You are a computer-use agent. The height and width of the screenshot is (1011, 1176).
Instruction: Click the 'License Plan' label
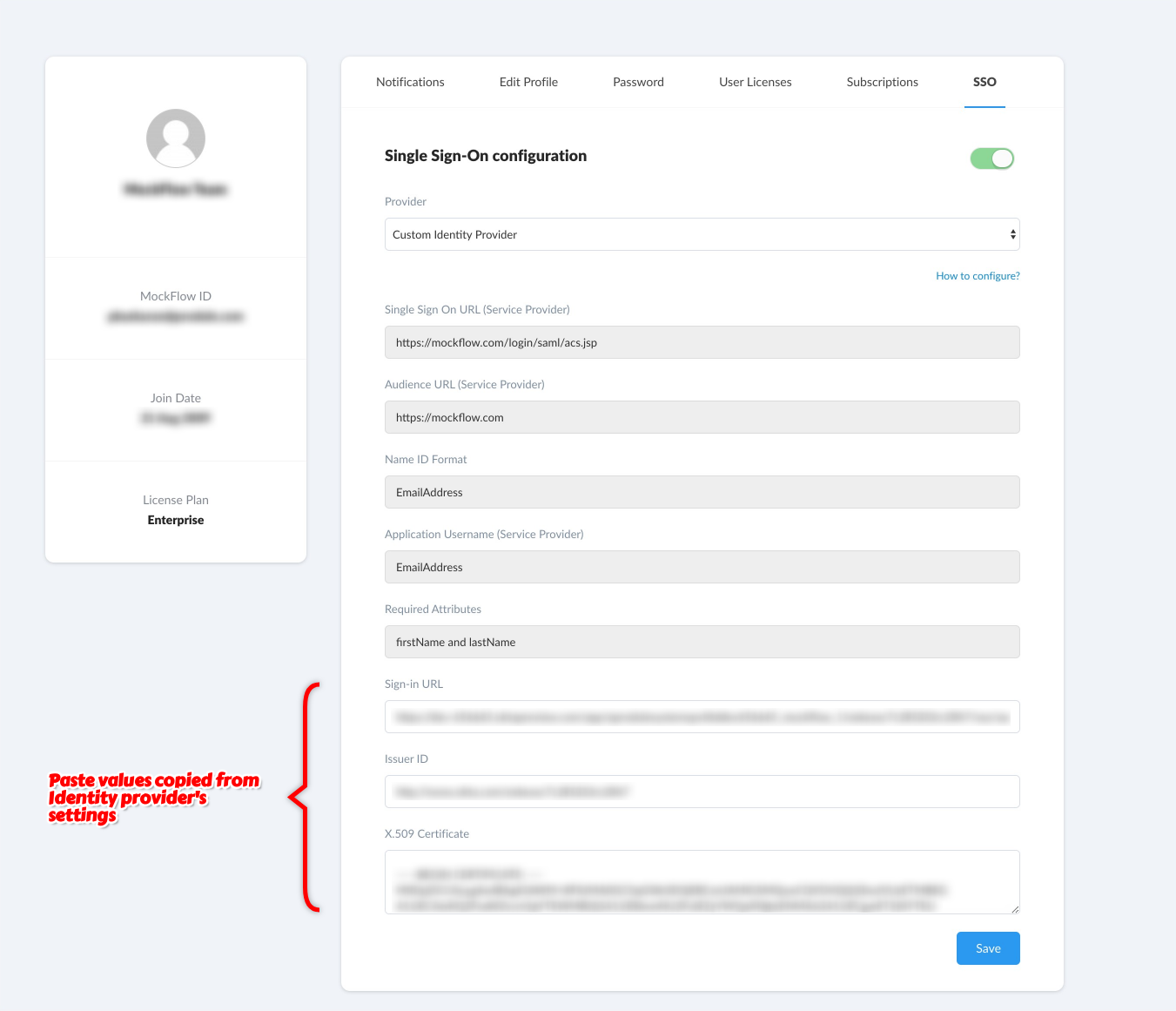point(176,500)
